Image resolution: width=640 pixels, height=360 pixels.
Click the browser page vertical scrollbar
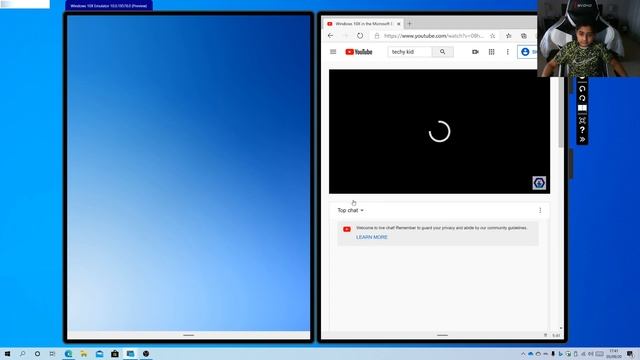[x=561, y=113]
